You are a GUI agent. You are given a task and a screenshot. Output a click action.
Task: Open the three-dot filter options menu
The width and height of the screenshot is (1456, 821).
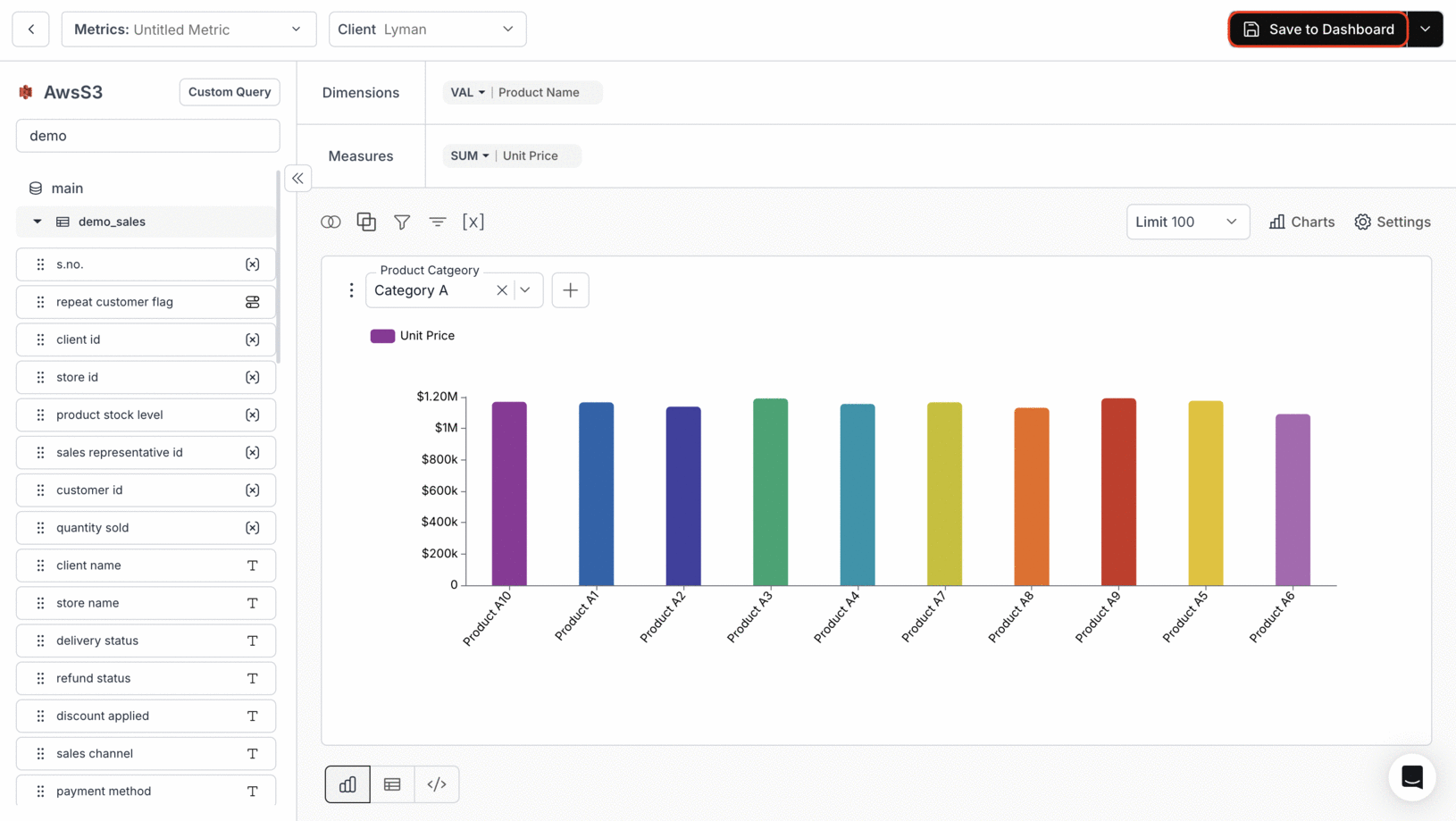tap(351, 290)
